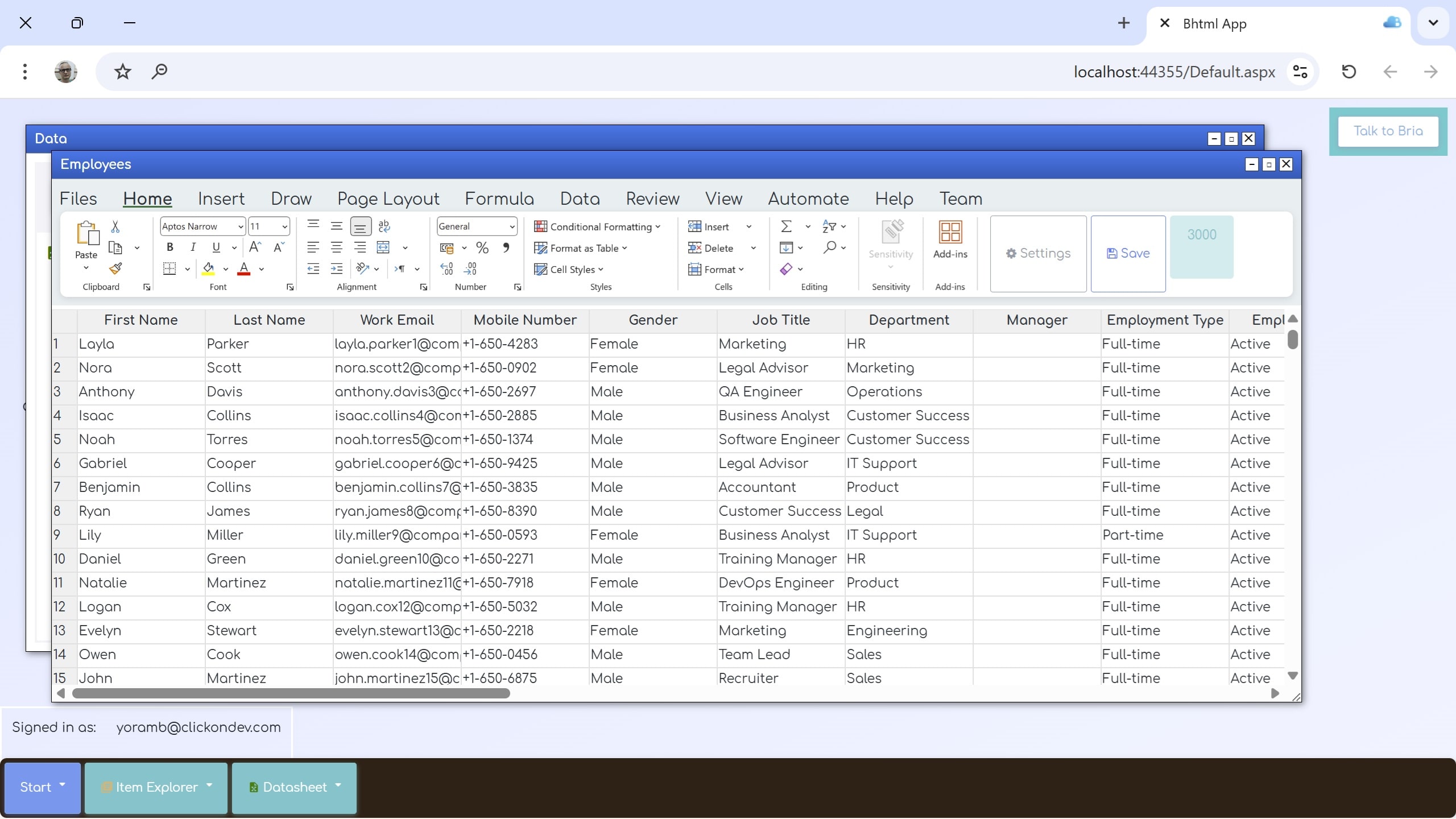This screenshot has width=1456, height=819.
Task: Toggle Bold formatting
Action: pyautogui.click(x=169, y=247)
